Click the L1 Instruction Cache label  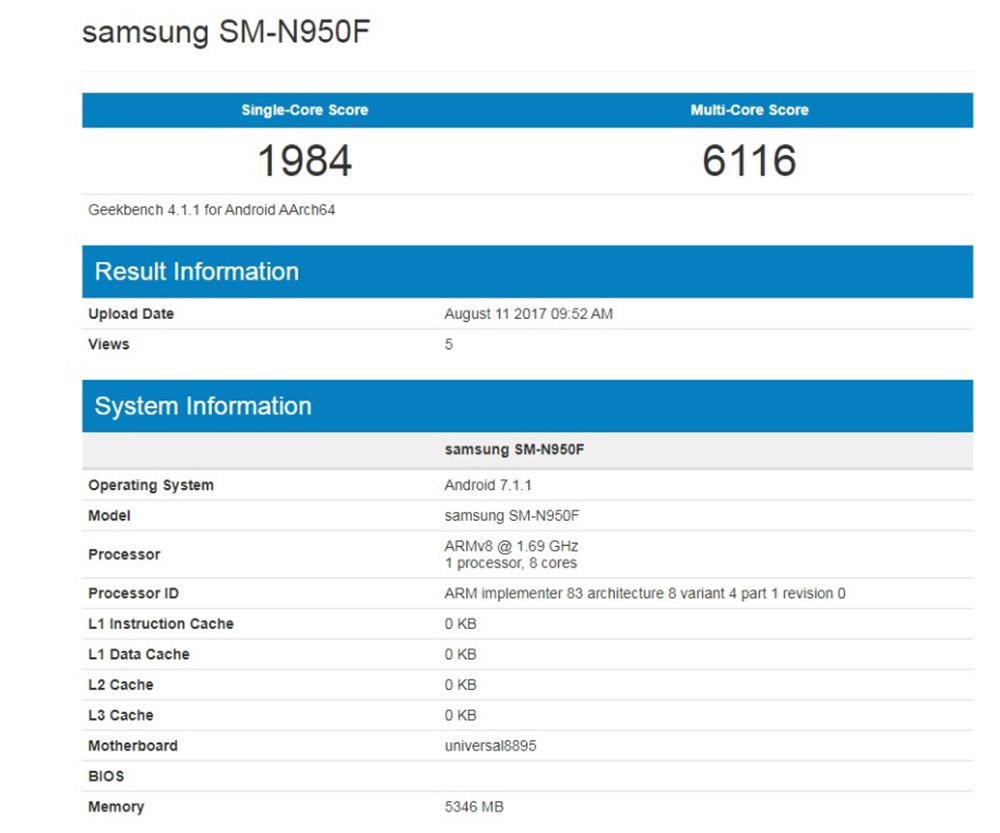[x=162, y=623]
